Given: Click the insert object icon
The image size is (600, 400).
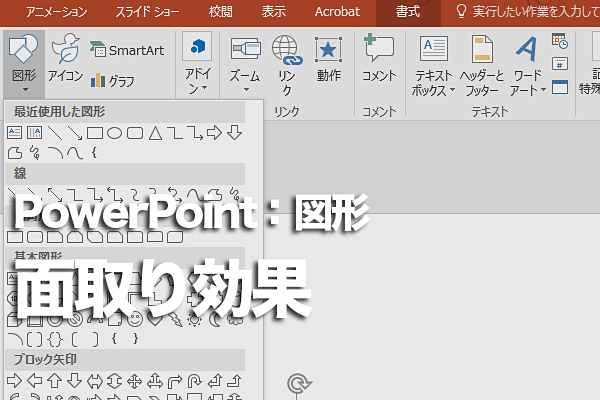Looking at the screenshot, I should point(560,87).
